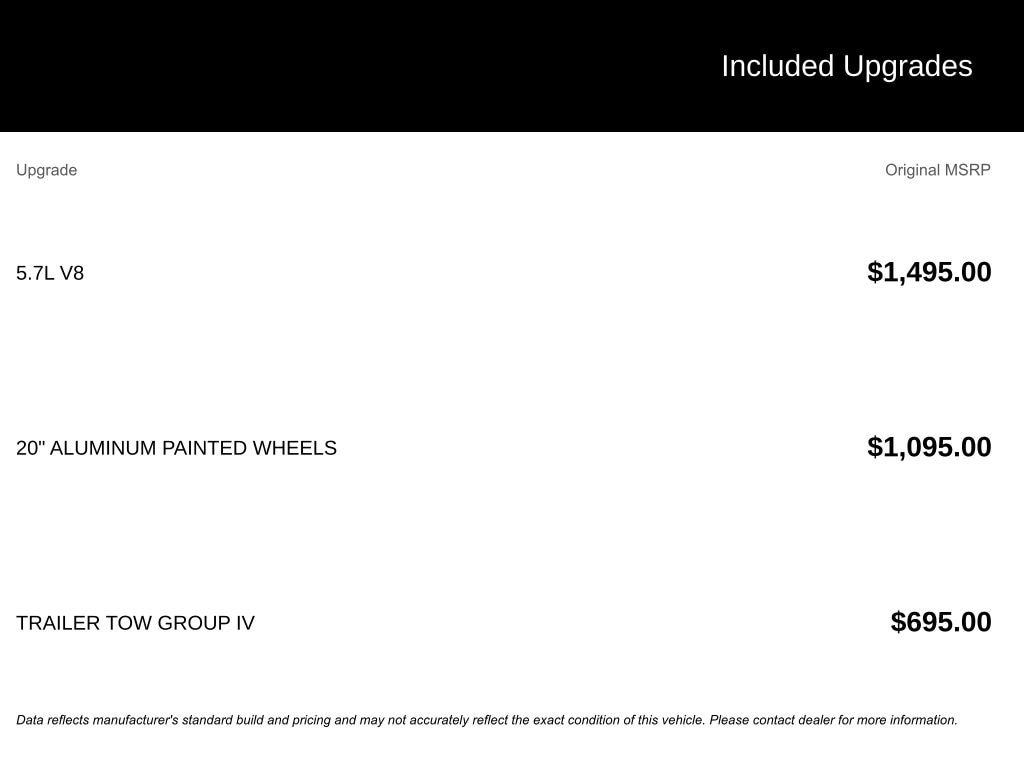Click the Original MSRP column header
1024x768 pixels.
[937, 170]
